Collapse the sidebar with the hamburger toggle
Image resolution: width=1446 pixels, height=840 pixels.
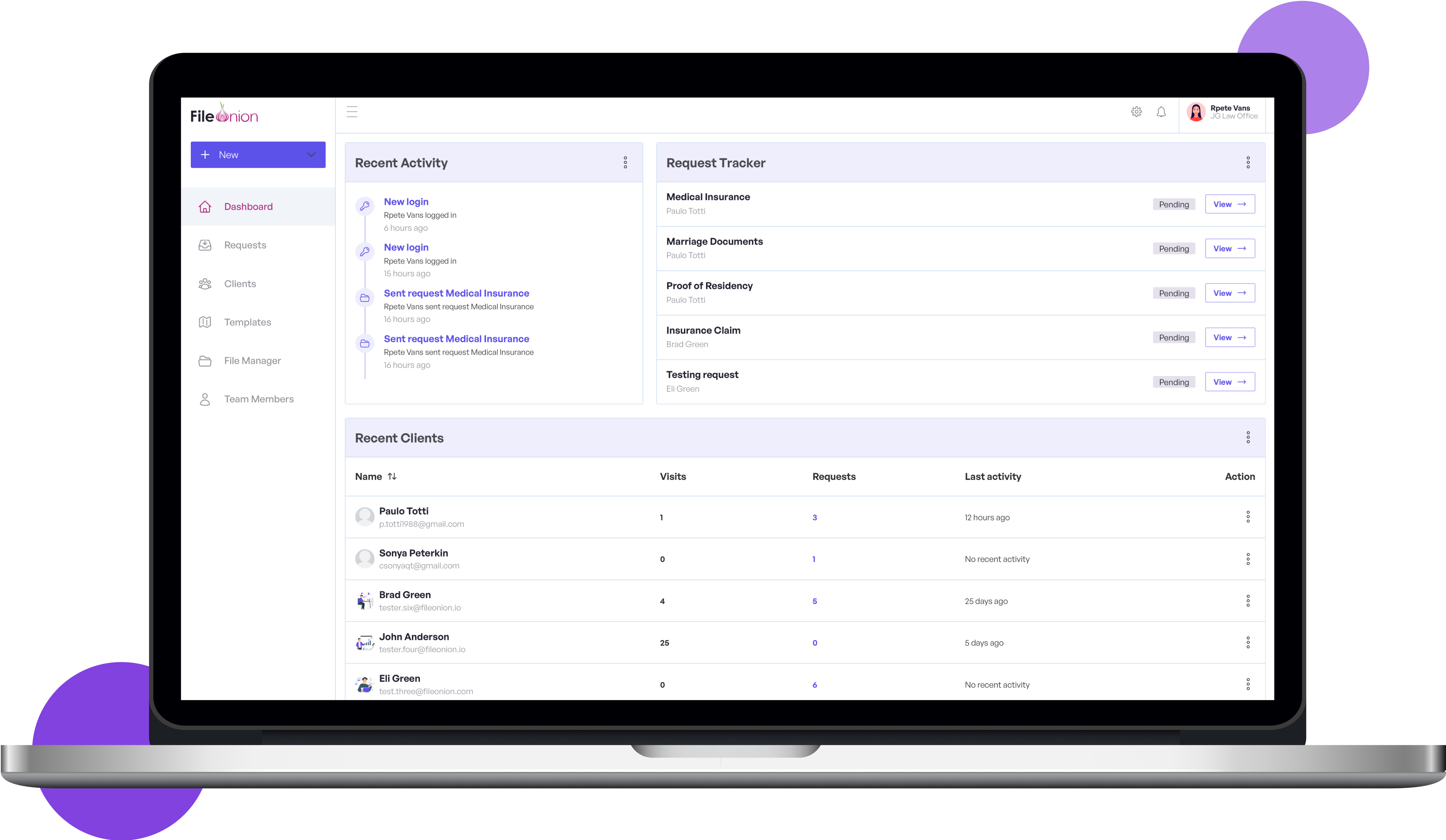tap(352, 112)
